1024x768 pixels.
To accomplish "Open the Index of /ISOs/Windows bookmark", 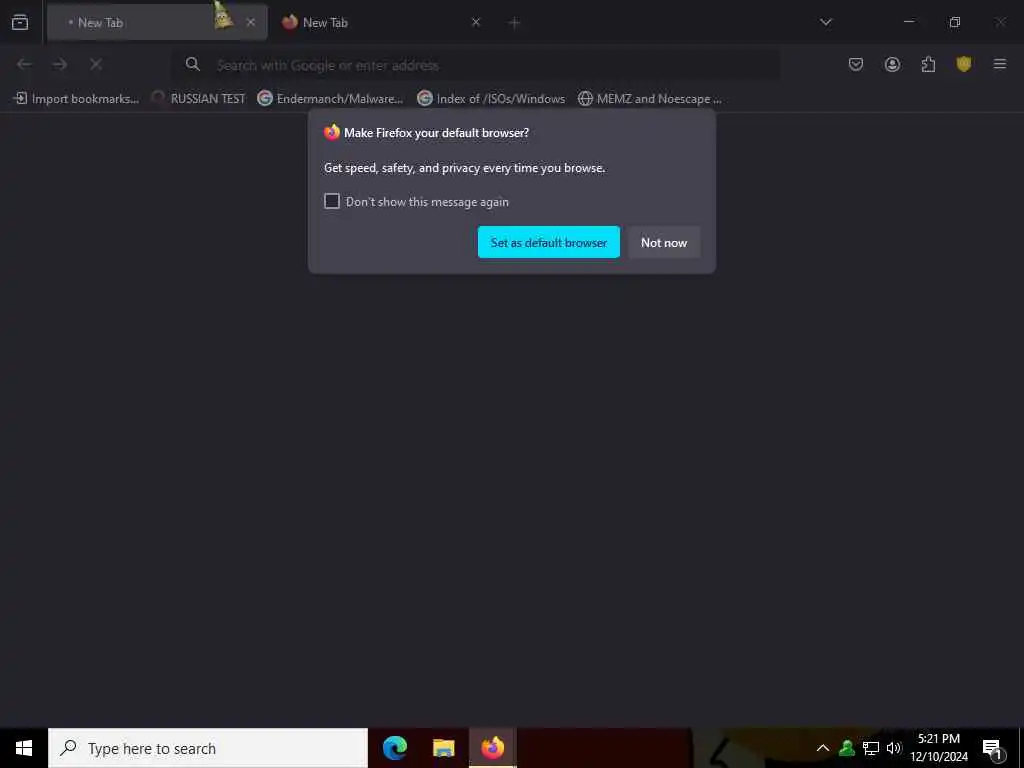I will [491, 99].
